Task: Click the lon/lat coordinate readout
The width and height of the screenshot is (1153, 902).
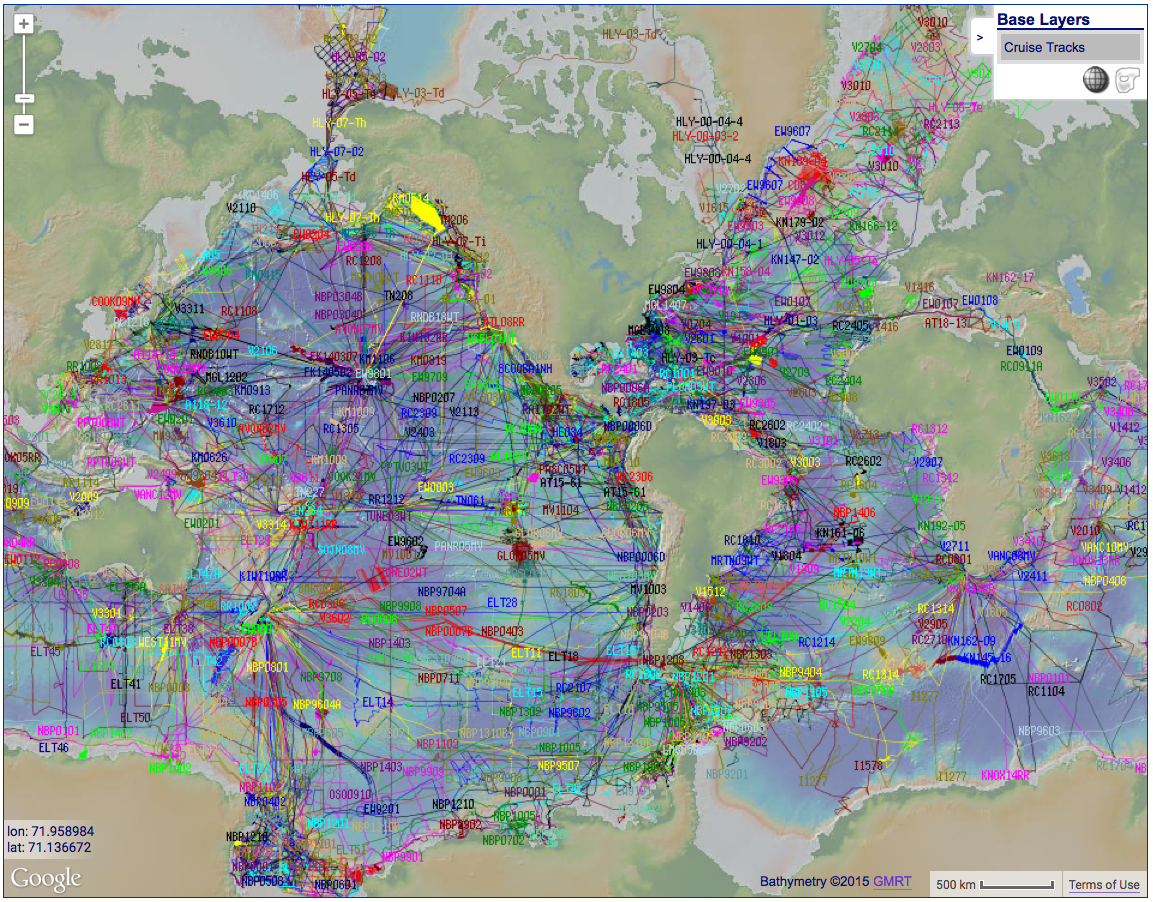Action: [x=50, y=839]
